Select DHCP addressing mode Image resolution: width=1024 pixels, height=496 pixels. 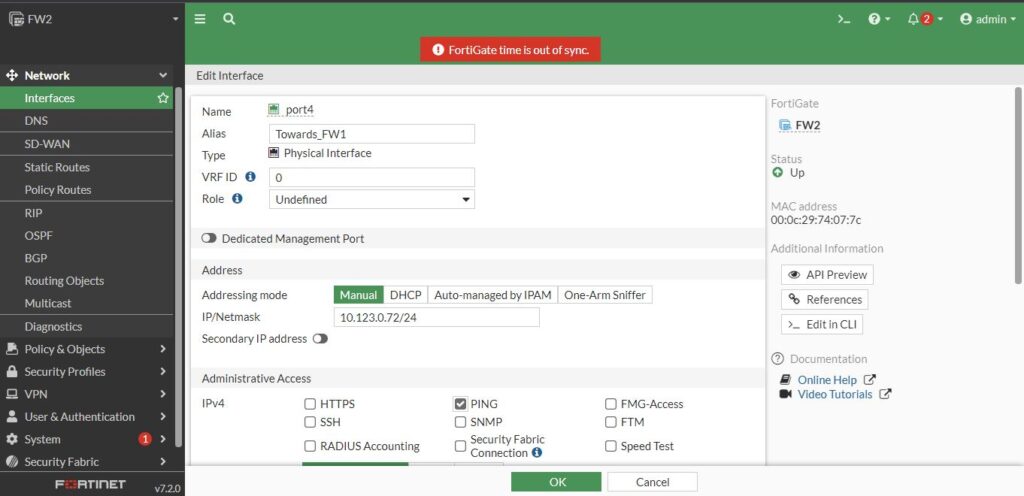pos(405,295)
